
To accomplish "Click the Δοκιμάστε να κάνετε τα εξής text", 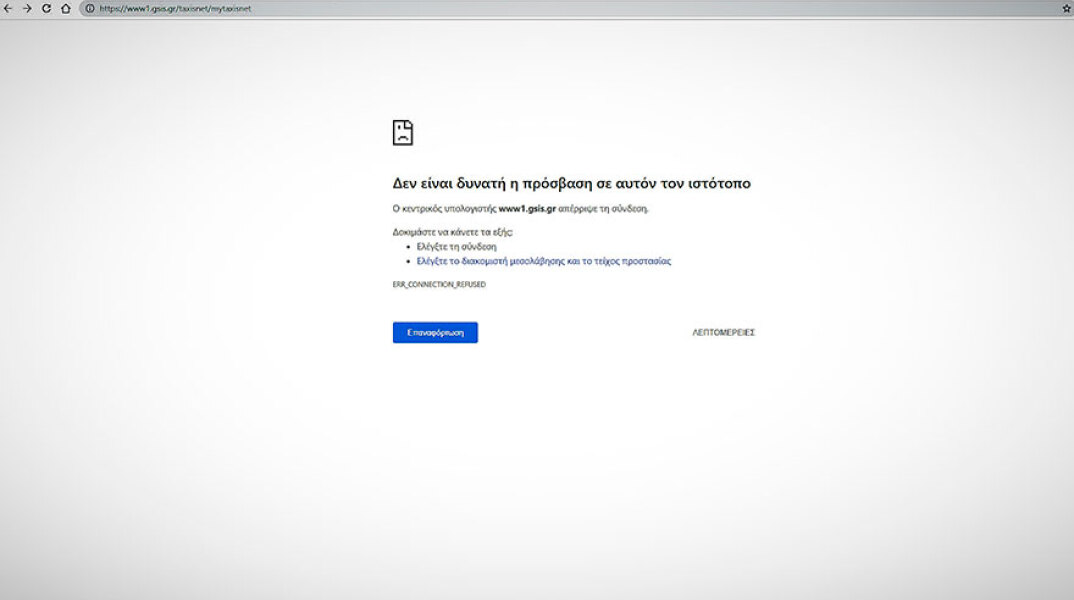I will (x=452, y=232).
